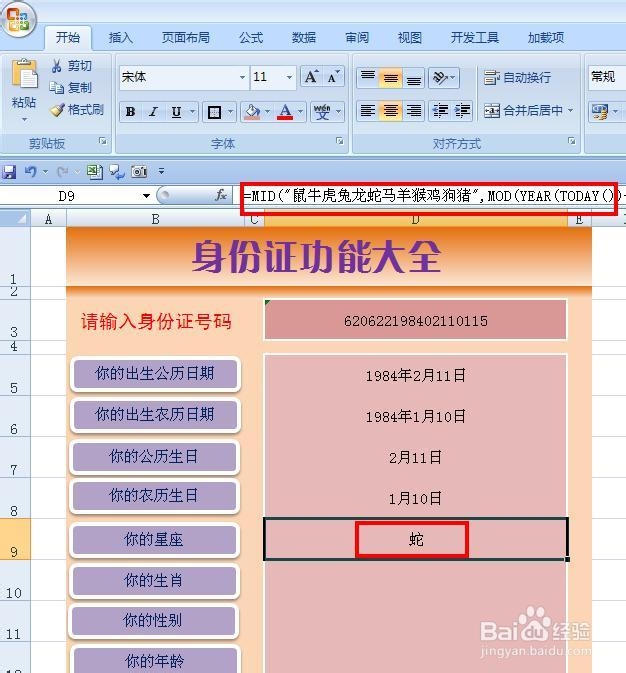Apply red font color A
626x673 pixels.
point(285,112)
